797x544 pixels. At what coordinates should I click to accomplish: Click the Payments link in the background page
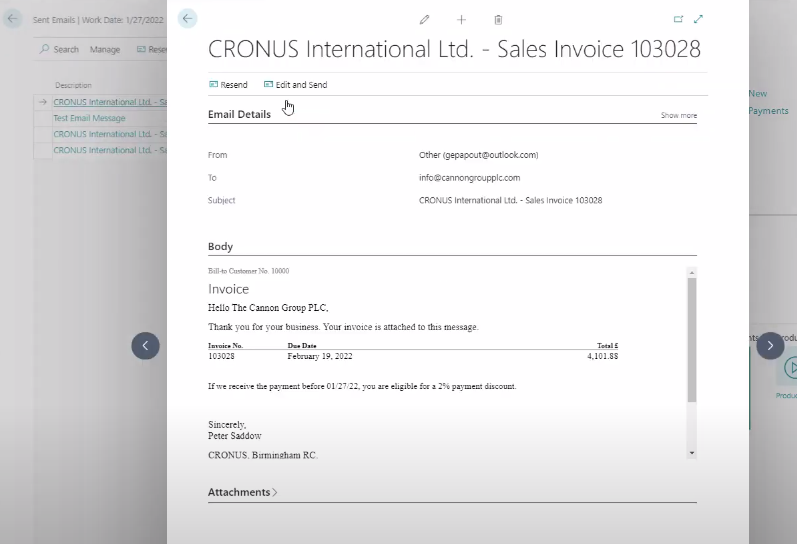pos(768,111)
